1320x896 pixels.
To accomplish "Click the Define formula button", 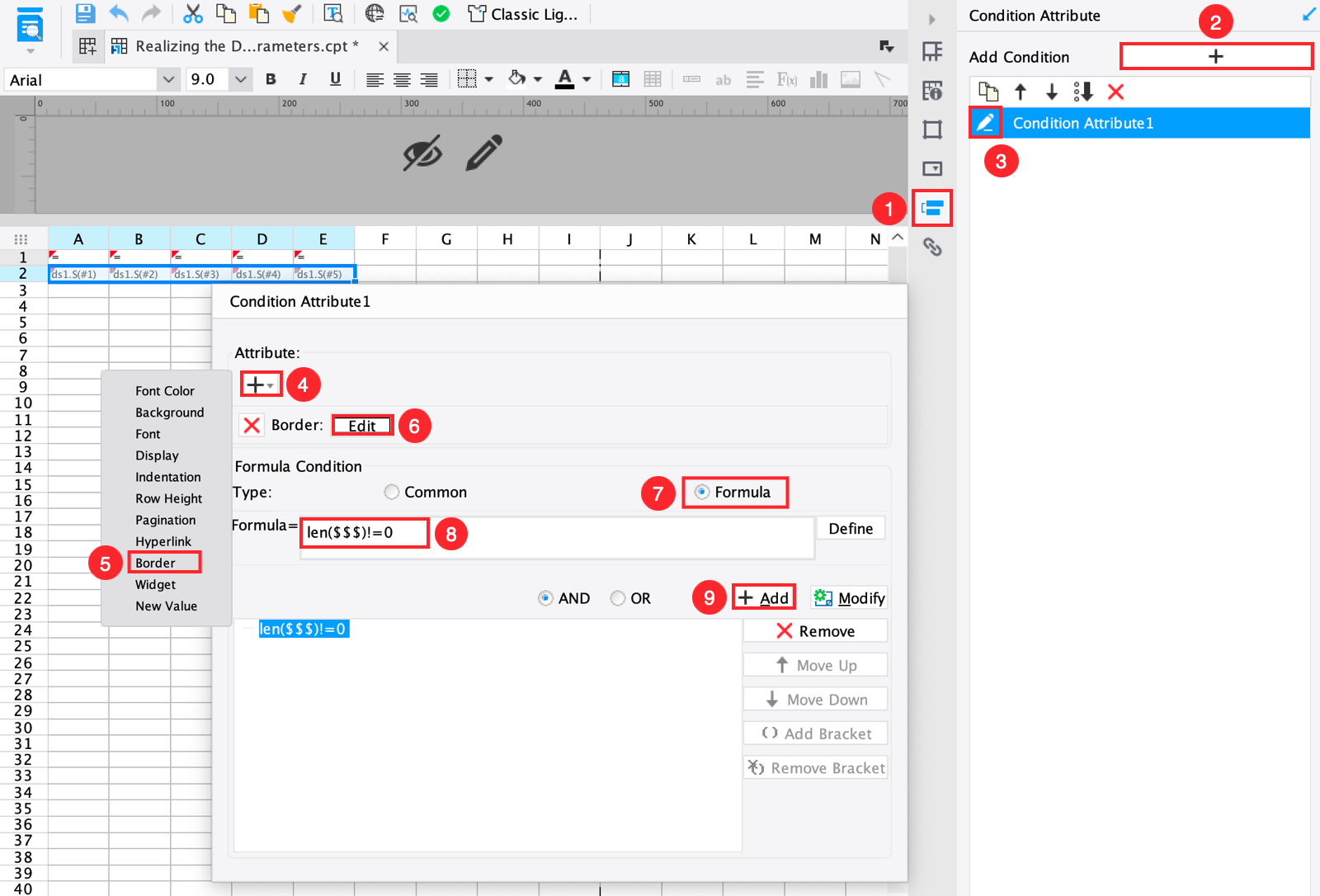I will coord(851,528).
